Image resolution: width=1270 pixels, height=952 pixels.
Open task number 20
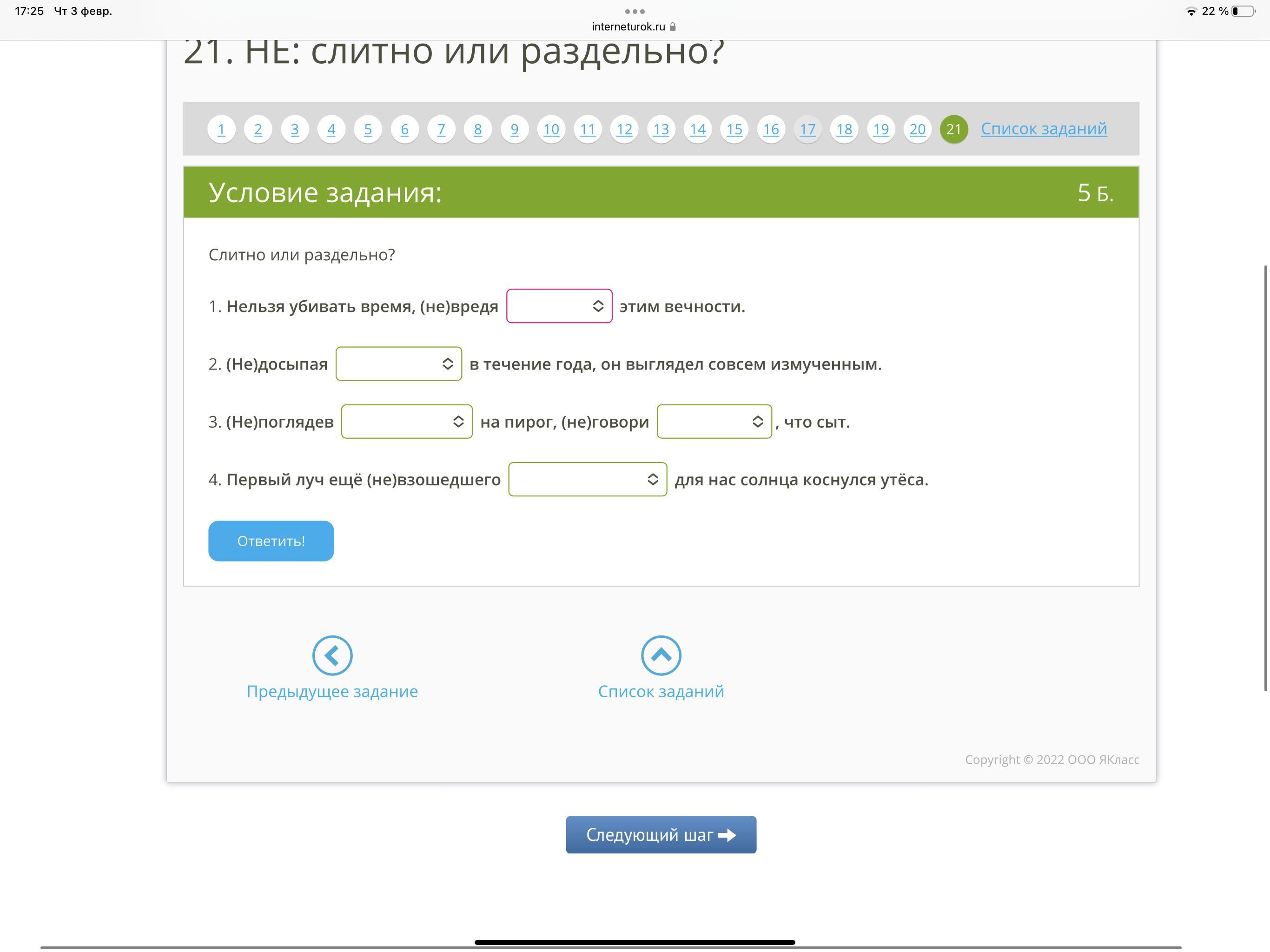tap(917, 129)
